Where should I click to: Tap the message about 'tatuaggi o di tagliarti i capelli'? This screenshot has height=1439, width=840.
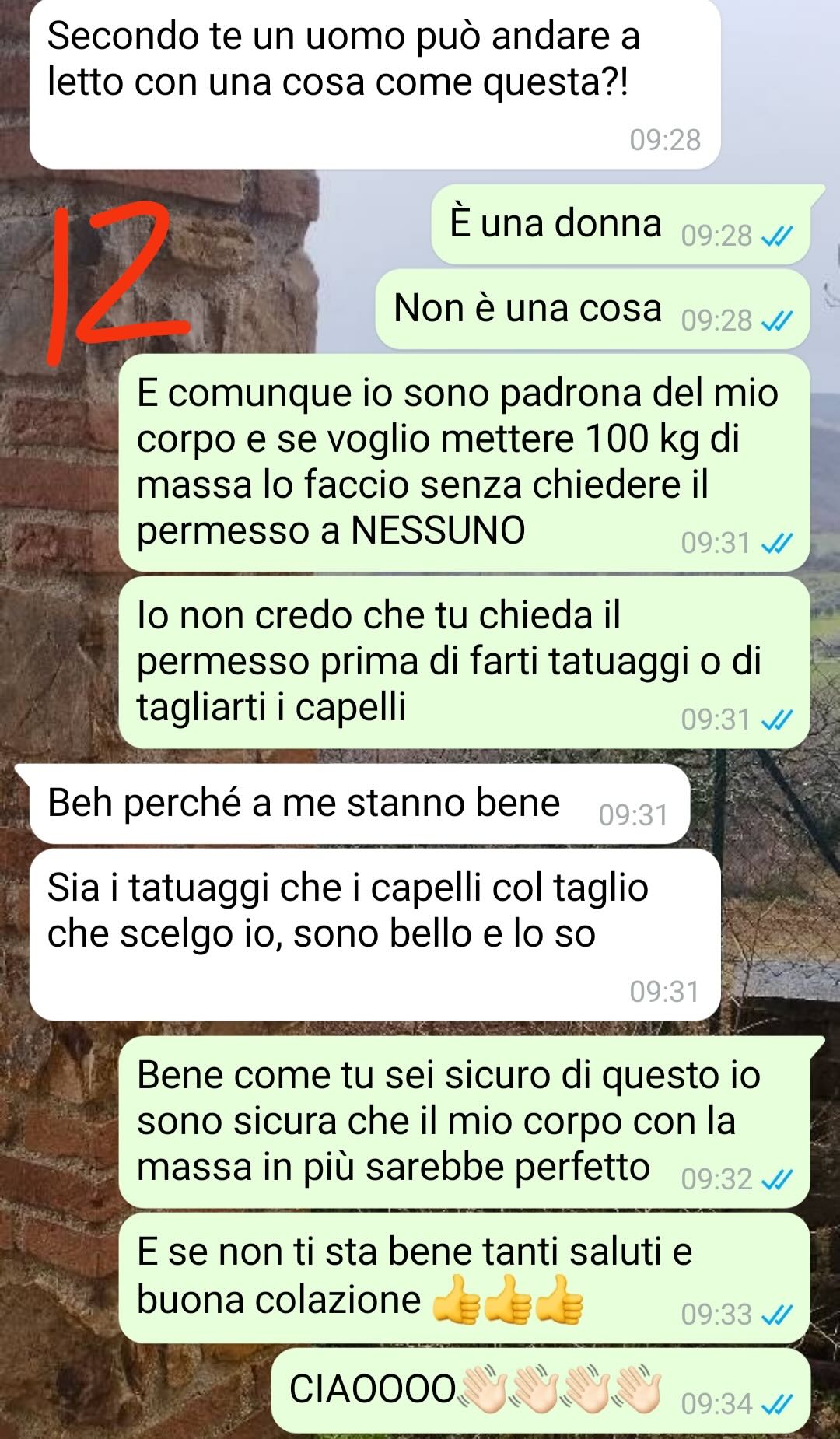pyautogui.click(x=464, y=663)
